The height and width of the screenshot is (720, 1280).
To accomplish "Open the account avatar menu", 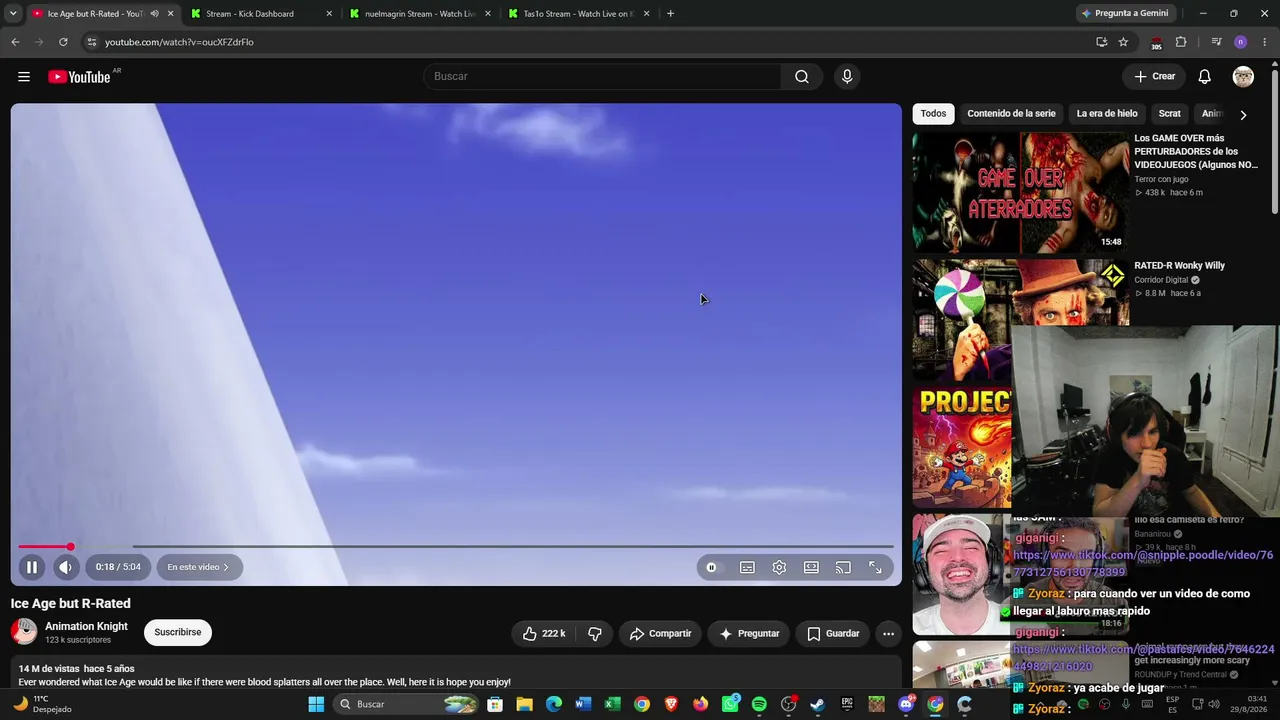I will pos(1243,77).
